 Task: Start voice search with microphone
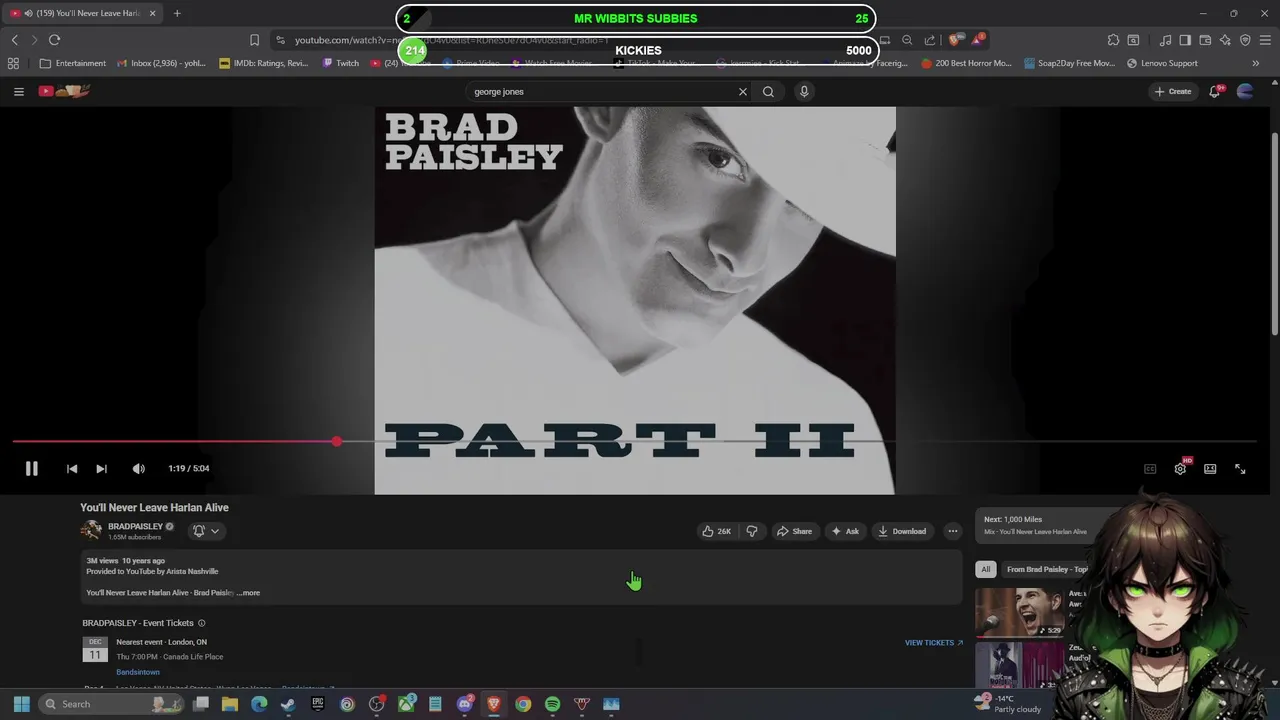click(x=804, y=91)
